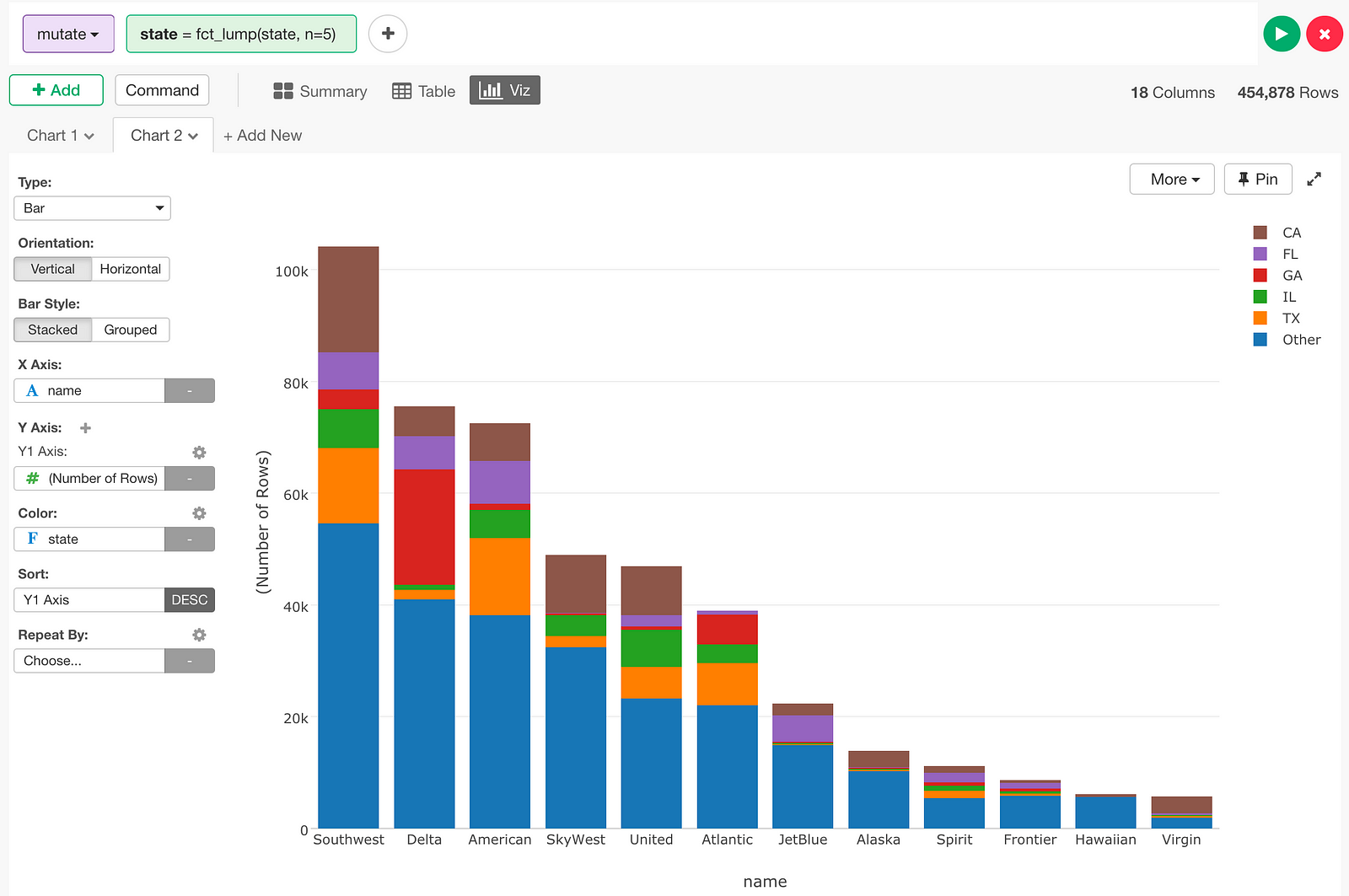Open Chart 1 tab
This screenshot has width=1349, height=896.
tap(61, 136)
